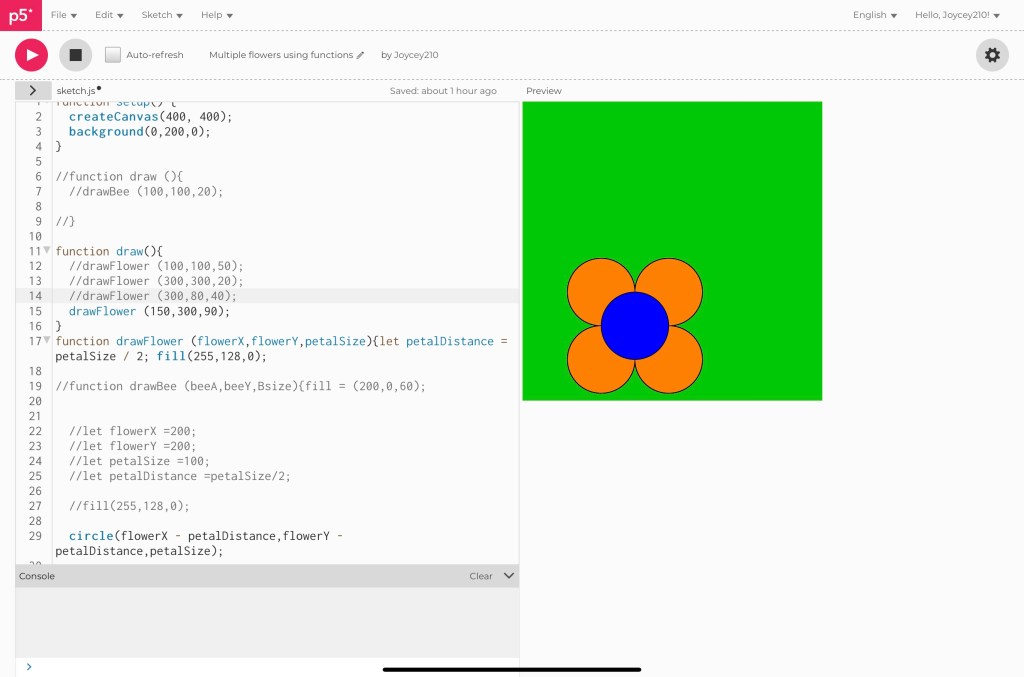The width and height of the screenshot is (1024, 677).
Task: Open the Help dropdown menu
Action: pyautogui.click(x=216, y=15)
